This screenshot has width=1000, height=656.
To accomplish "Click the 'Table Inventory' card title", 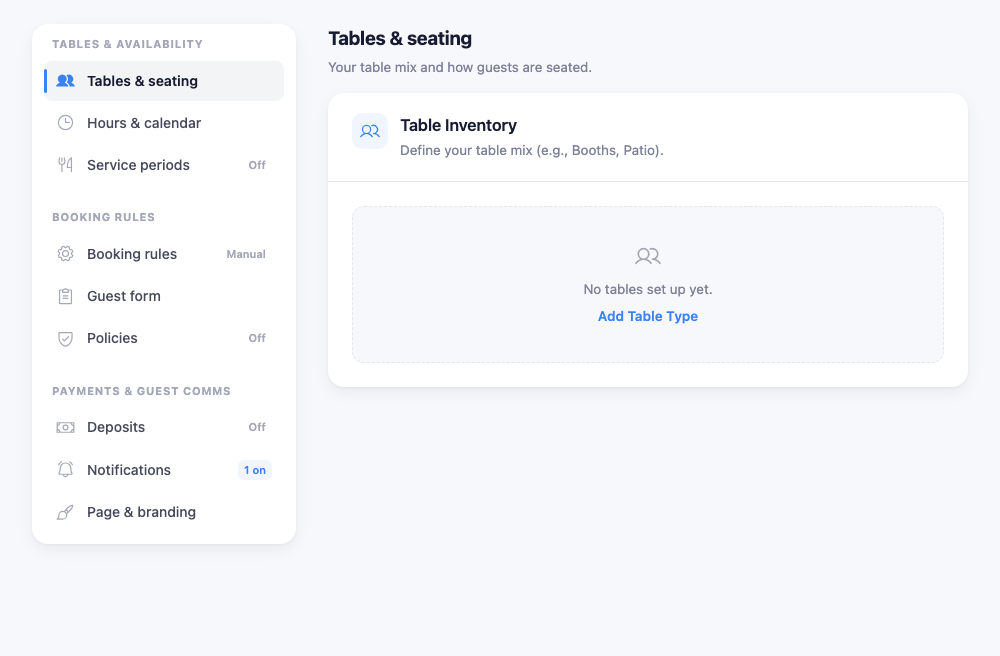I will pyautogui.click(x=459, y=126).
